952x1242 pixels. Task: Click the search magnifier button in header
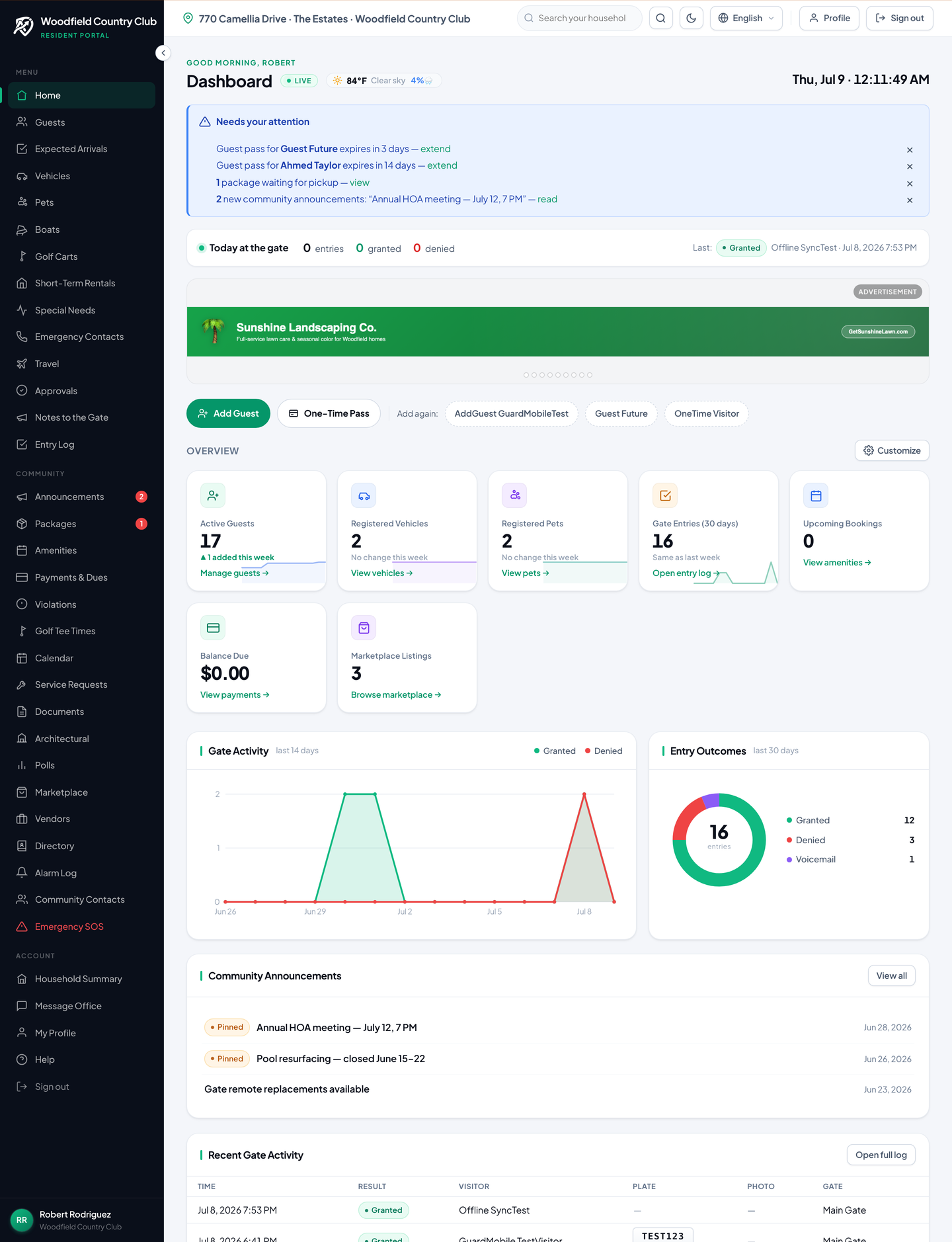pyautogui.click(x=660, y=19)
